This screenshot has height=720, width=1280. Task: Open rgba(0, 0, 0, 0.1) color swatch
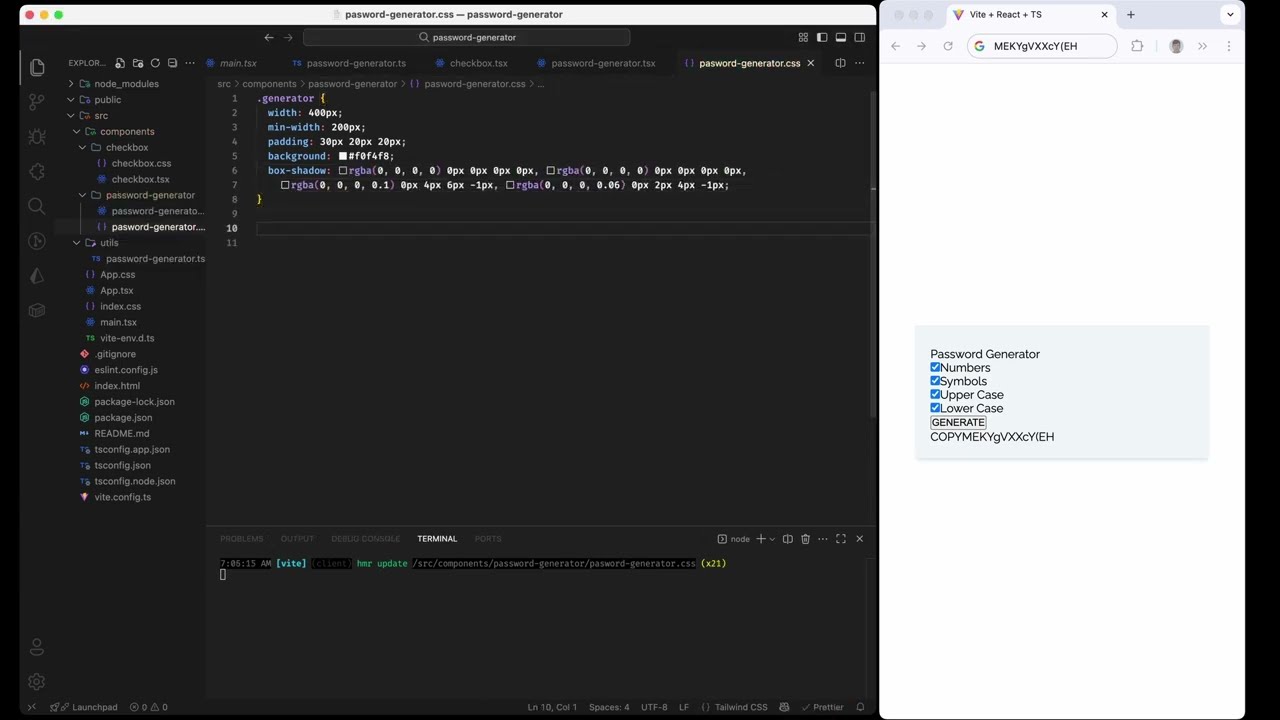285,185
